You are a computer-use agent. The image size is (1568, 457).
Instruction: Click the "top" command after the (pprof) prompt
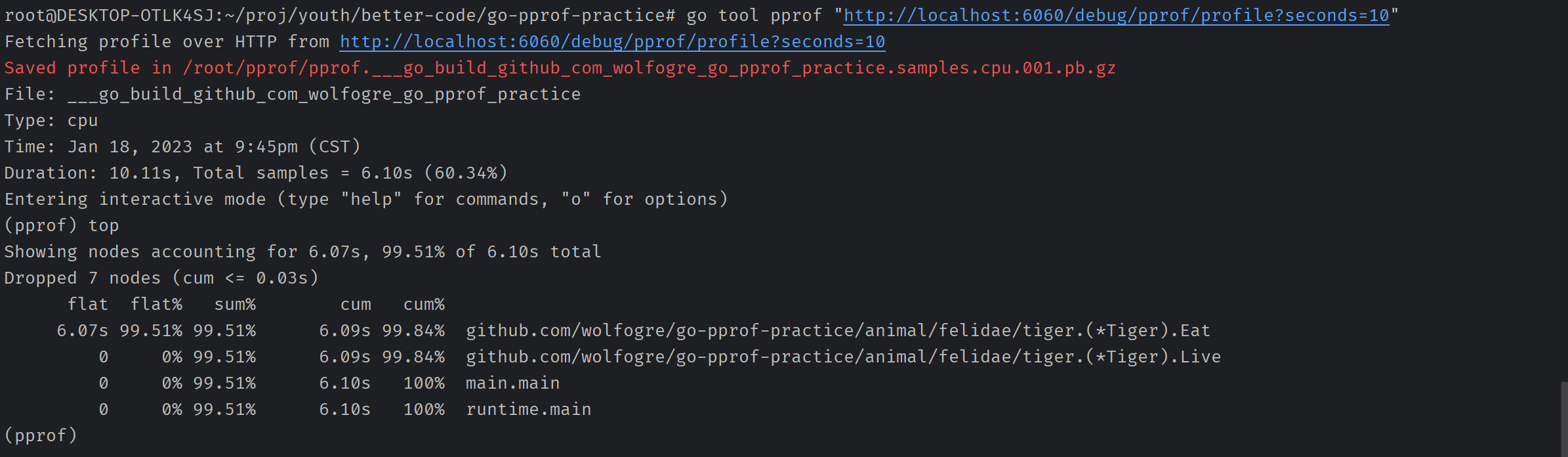[104, 225]
